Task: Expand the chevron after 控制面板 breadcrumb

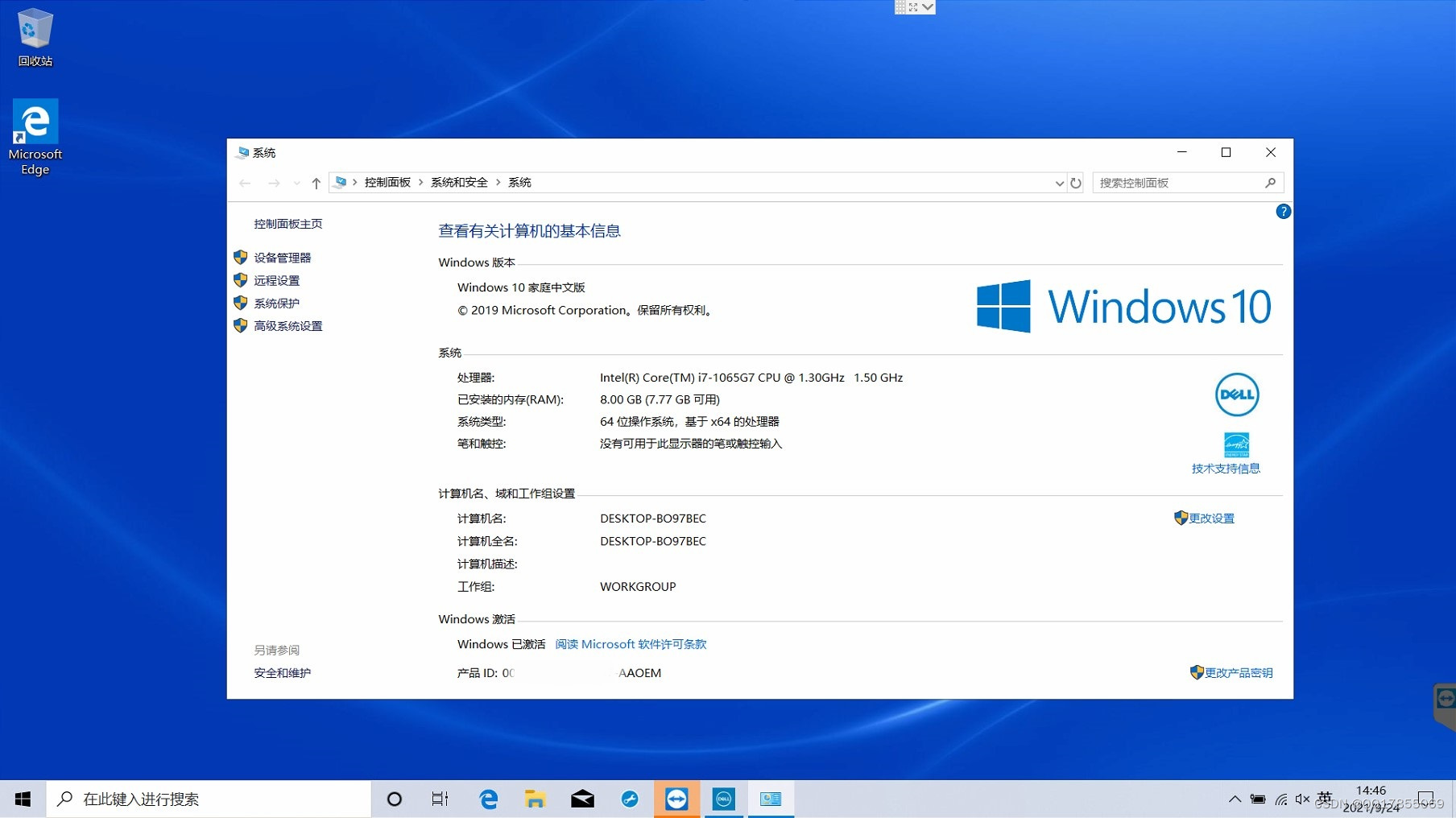Action: coord(420,183)
